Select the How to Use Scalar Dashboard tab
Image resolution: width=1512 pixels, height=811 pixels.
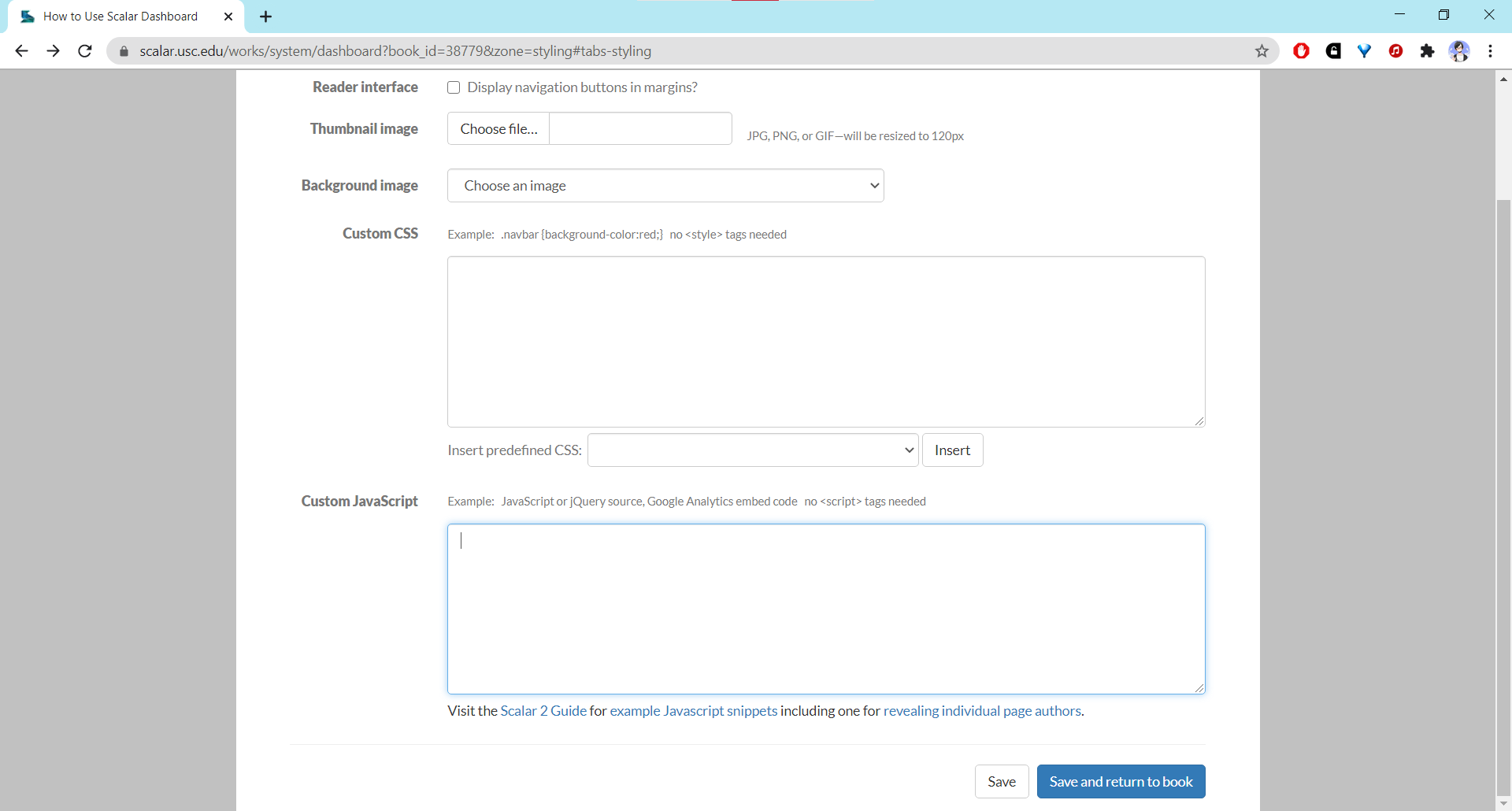click(120, 17)
